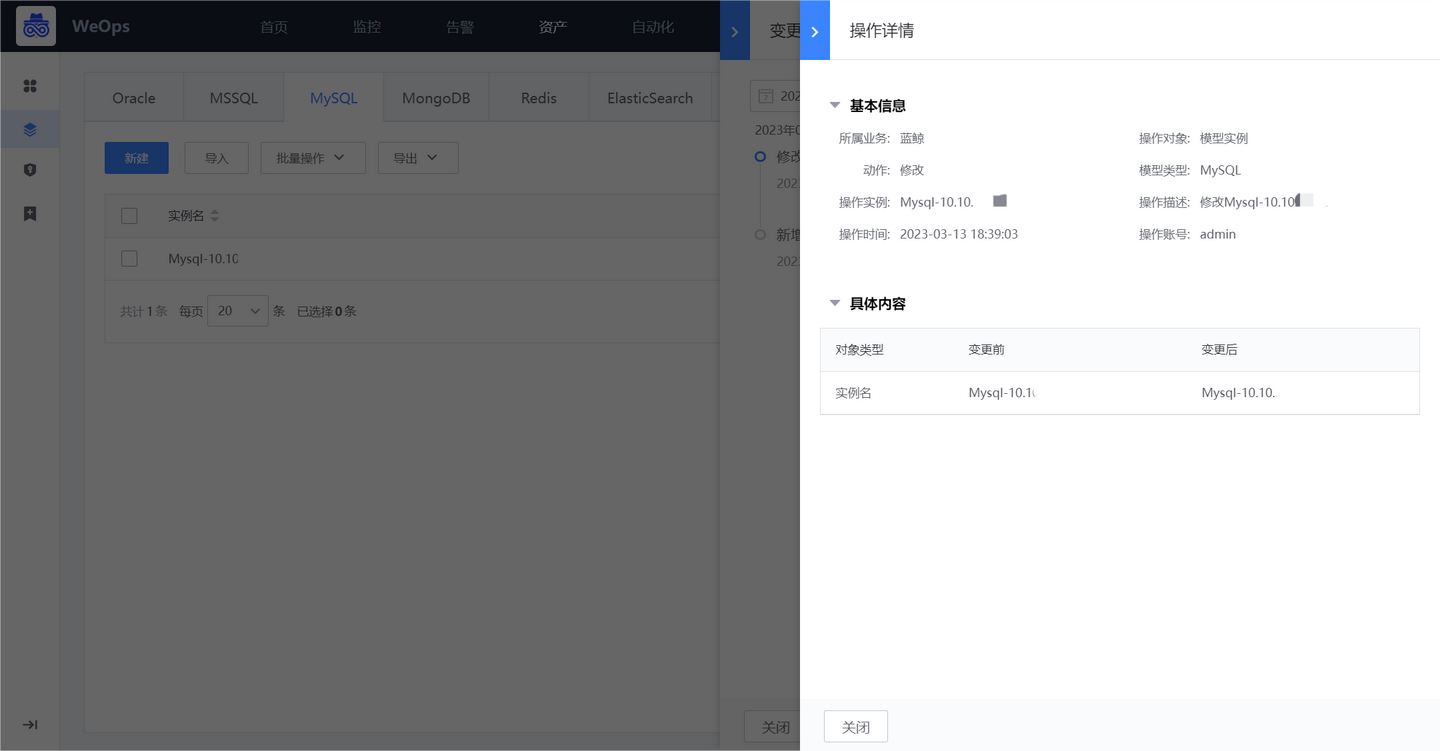Click the 变更前 value Mysql-10.1
Viewport: 1440px width, 751px height.
point(1001,393)
